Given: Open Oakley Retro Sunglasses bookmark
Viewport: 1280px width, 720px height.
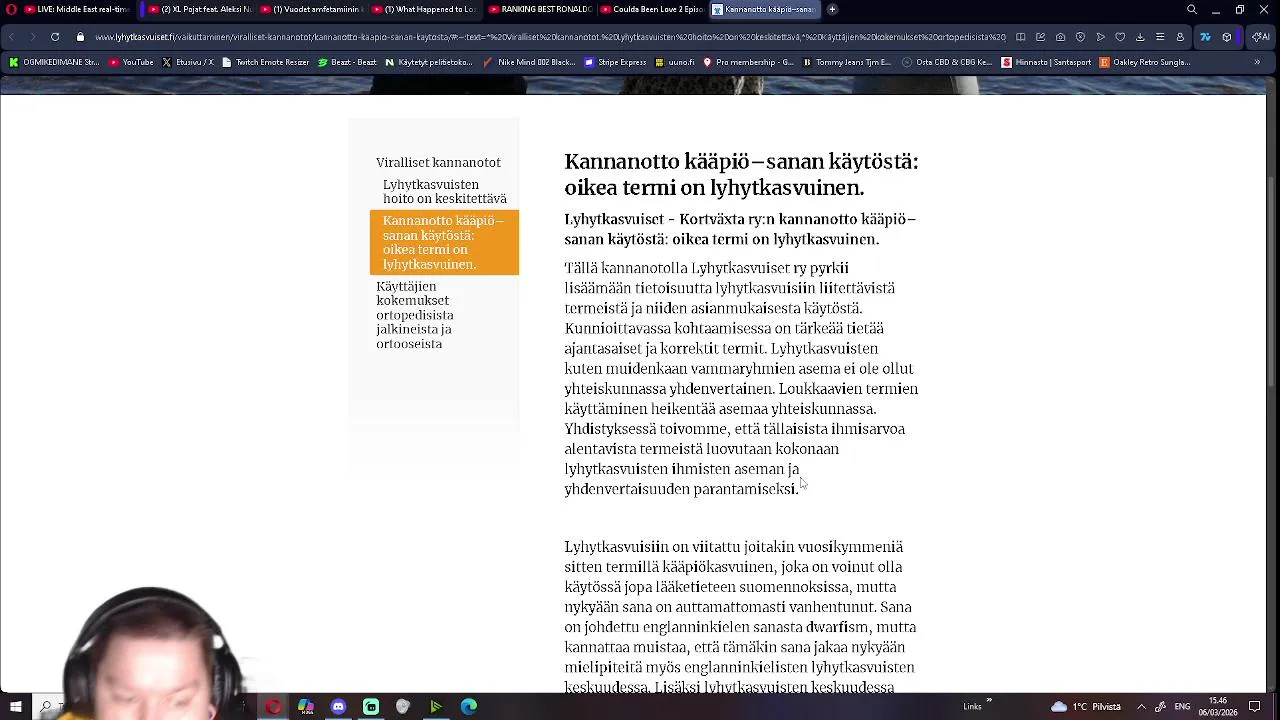Looking at the screenshot, I should pos(1145,62).
